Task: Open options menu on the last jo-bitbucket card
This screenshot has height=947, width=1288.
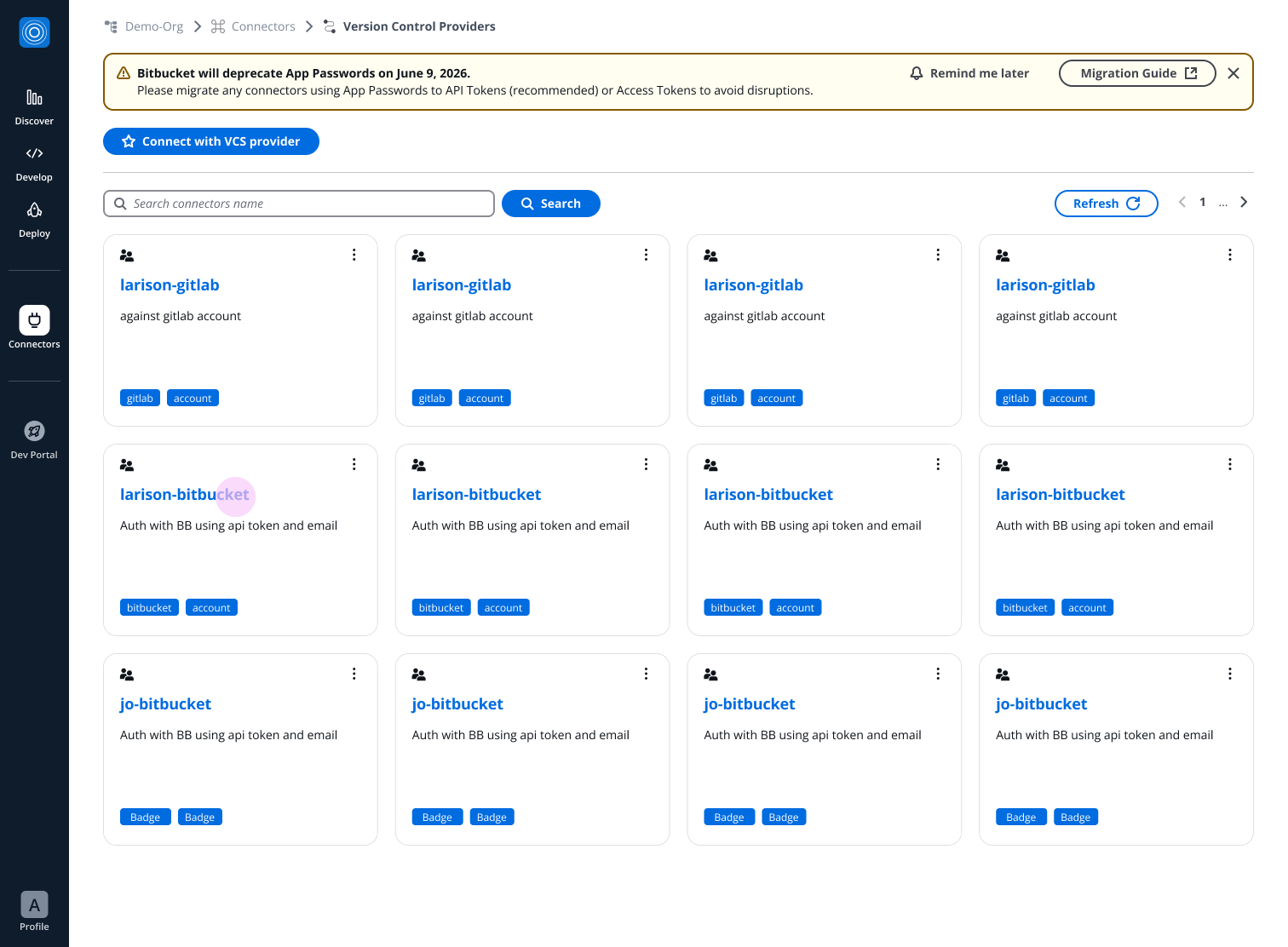Action: 1230,673
